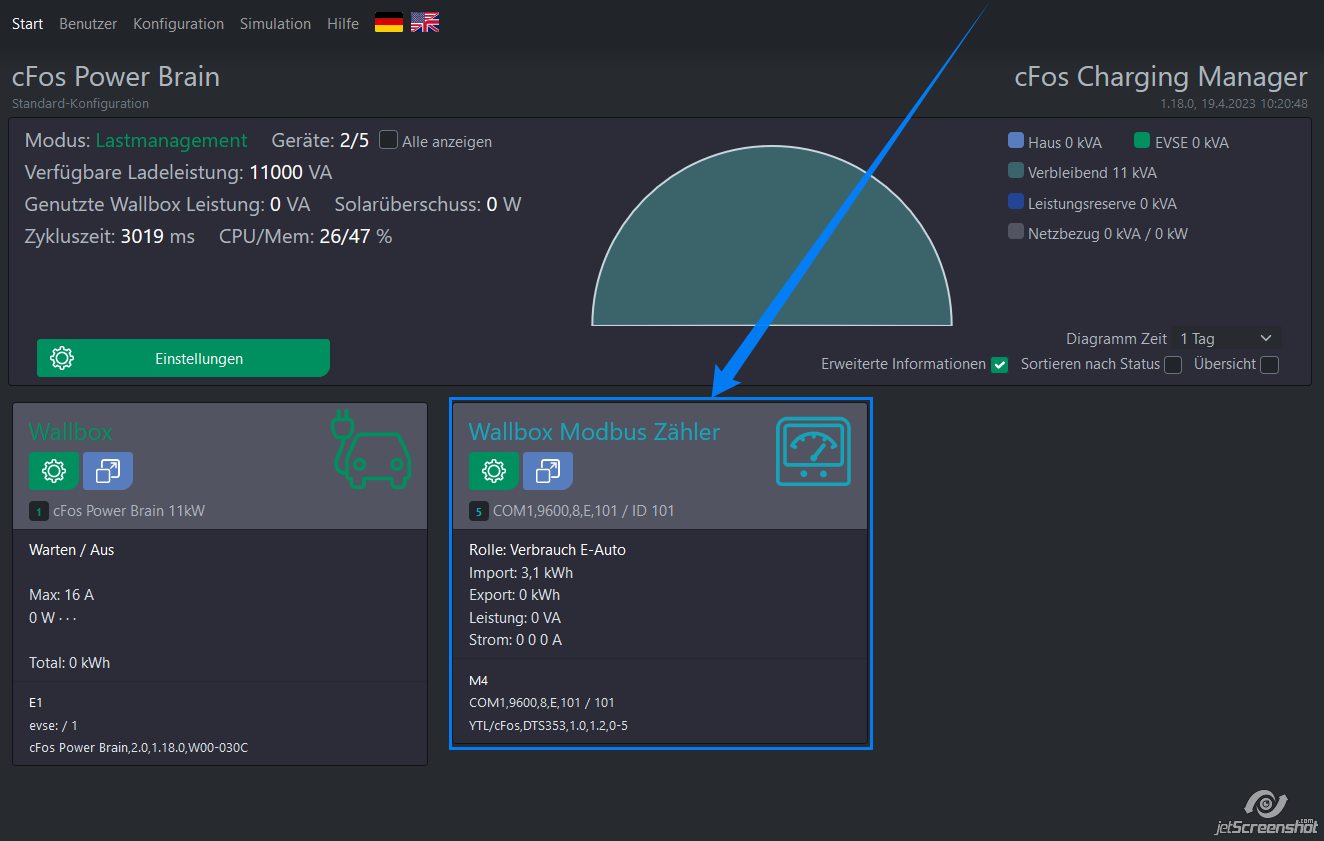This screenshot has width=1324, height=841.
Task: Click Total: 0 kWh text
Action: [x=70, y=663]
